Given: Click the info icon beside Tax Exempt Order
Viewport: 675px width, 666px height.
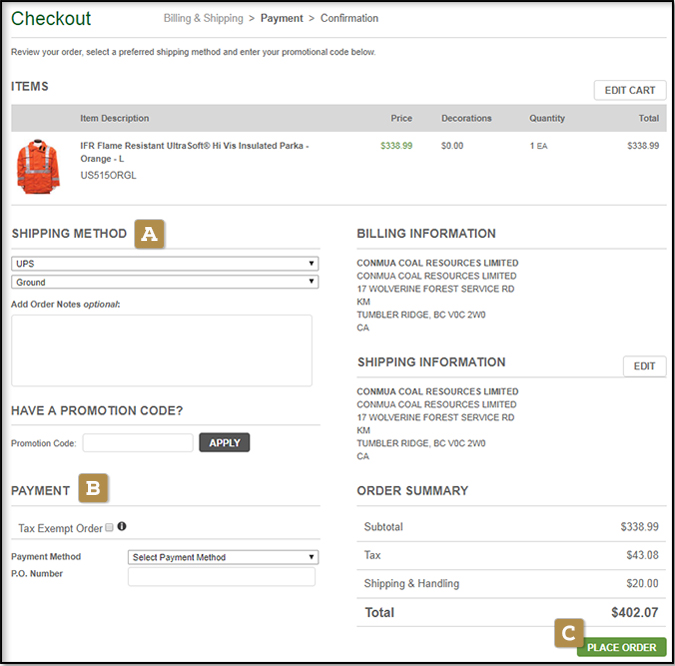Looking at the screenshot, I should pos(122,526).
